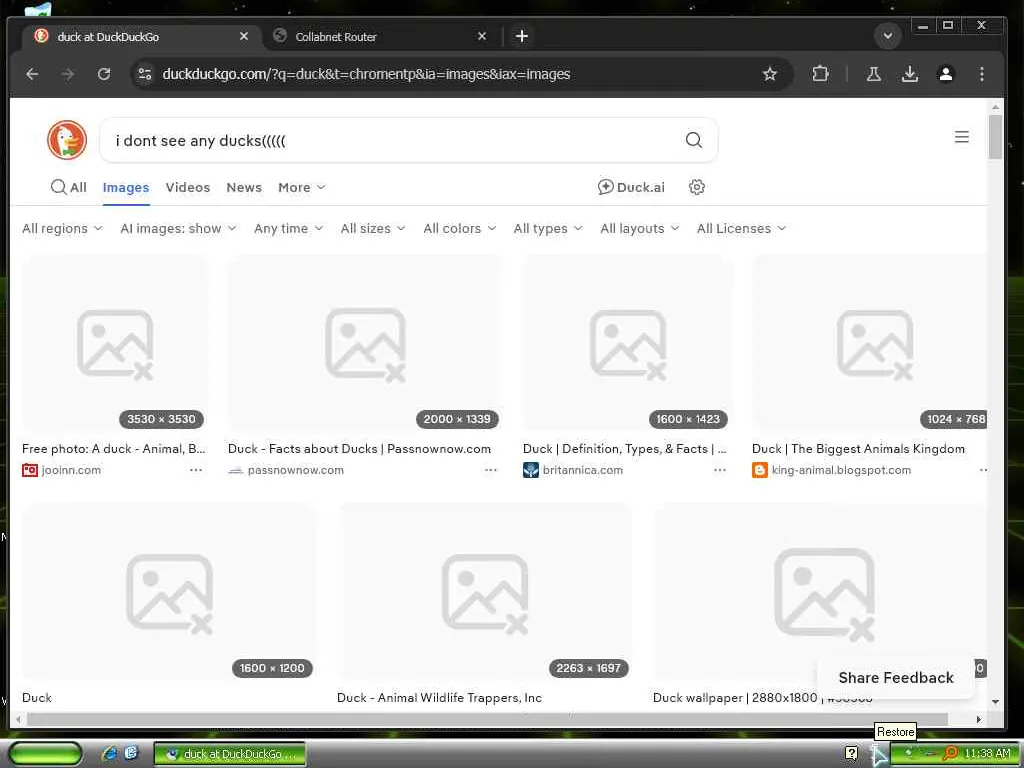Click the help question mark tray icon
Viewport: 1024px width, 768px height.
851,754
